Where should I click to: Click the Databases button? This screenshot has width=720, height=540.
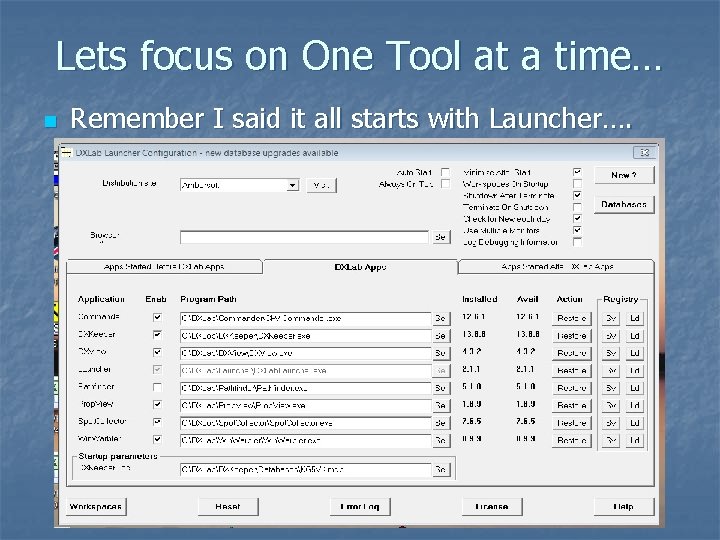point(624,204)
